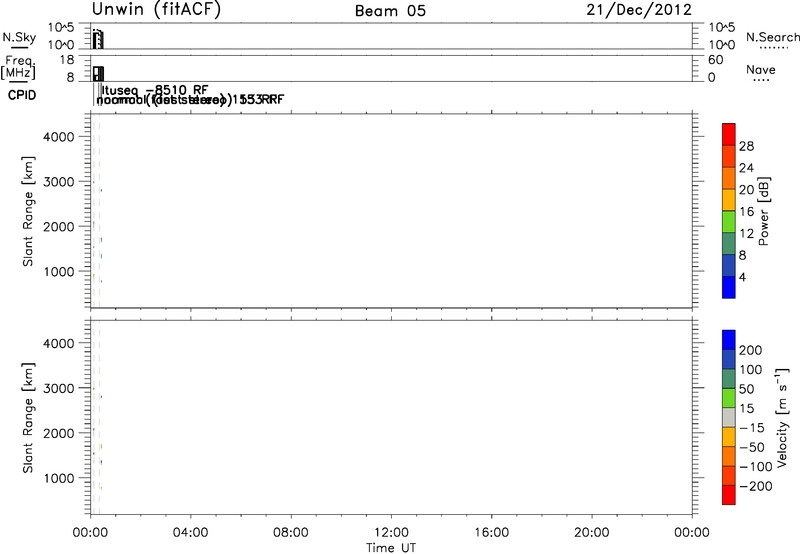Click the "00:00" label ending the time axis
Viewport: 800px width, 554px height.
click(692, 533)
